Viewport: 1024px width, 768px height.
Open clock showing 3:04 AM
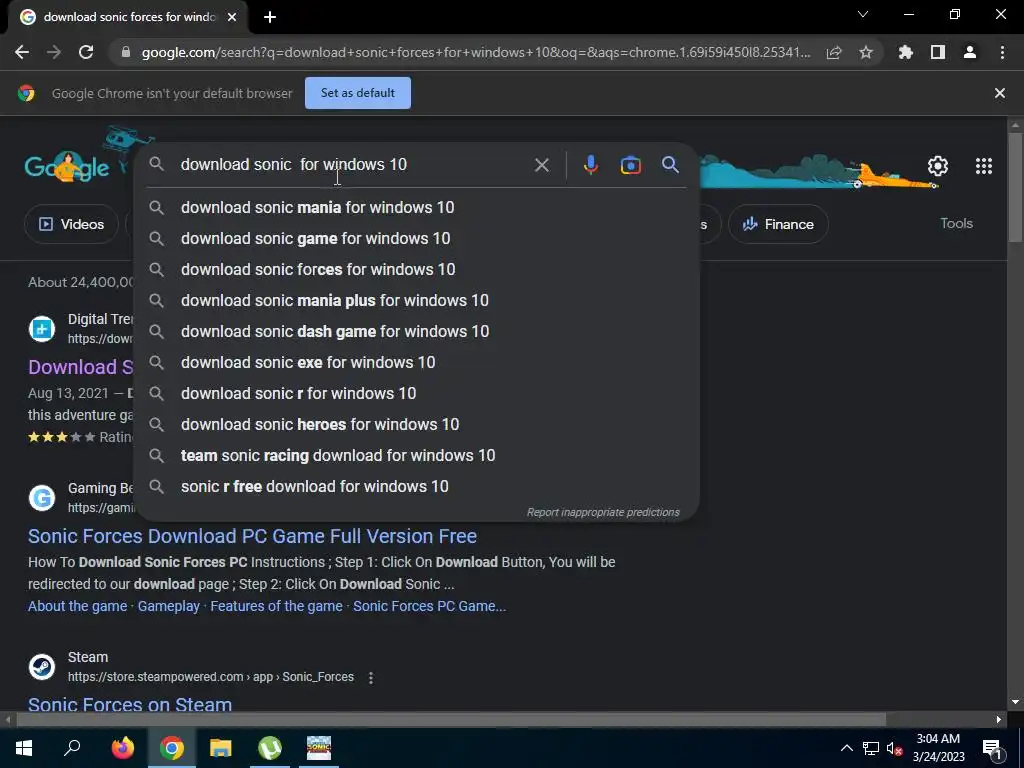pyautogui.click(x=938, y=748)
